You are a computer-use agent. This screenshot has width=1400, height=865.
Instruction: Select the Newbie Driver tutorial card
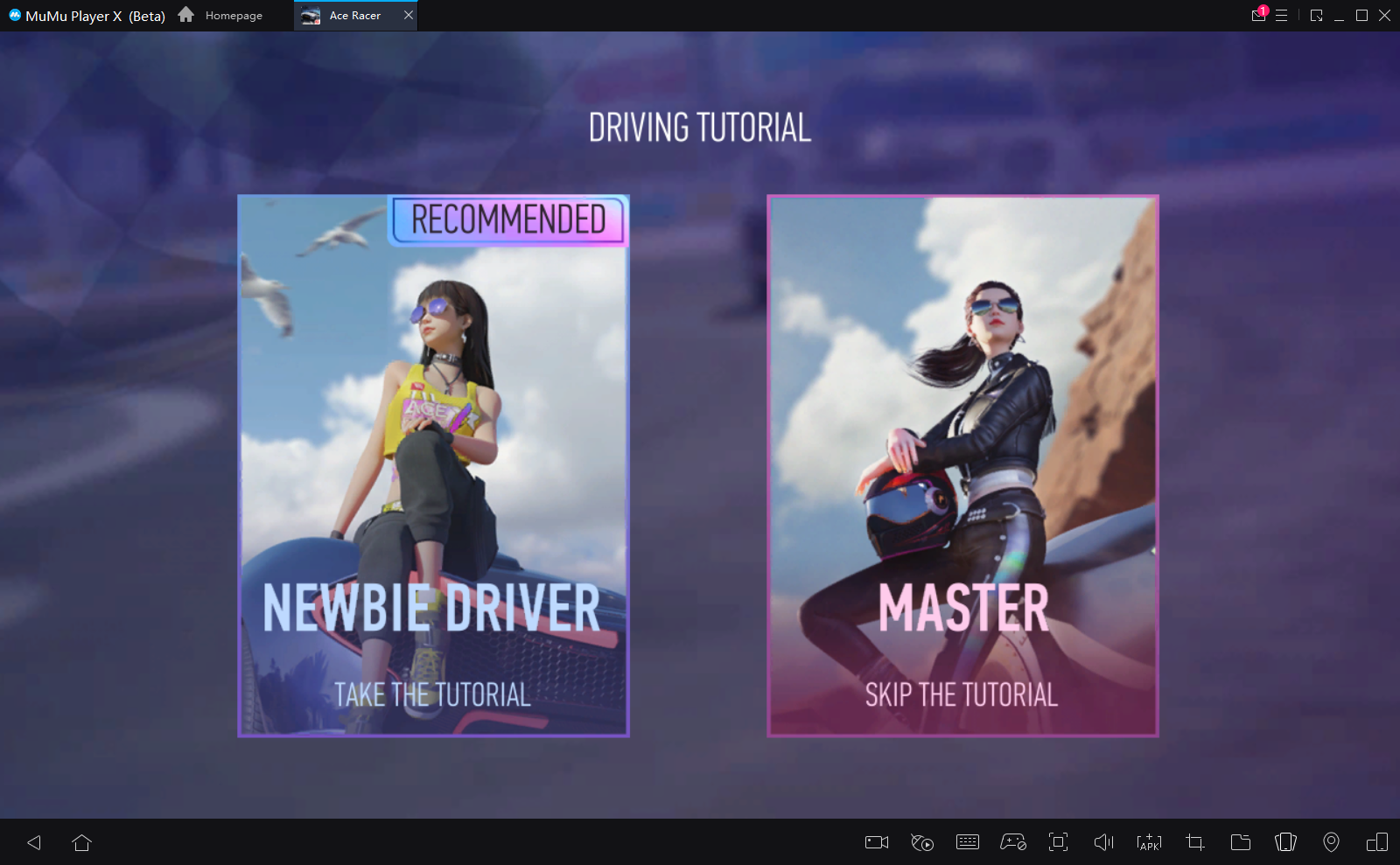point(433,466)
